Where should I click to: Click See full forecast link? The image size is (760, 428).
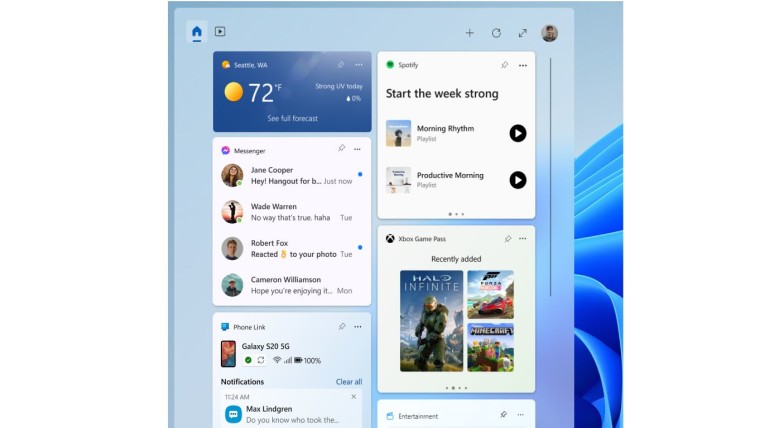click(x=292, y=118)
